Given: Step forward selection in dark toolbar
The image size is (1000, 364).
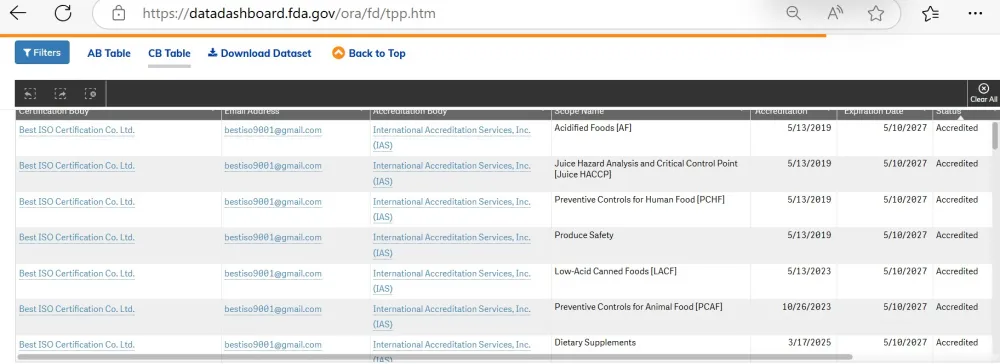Looking at the screenshot, I should (60, 94).
